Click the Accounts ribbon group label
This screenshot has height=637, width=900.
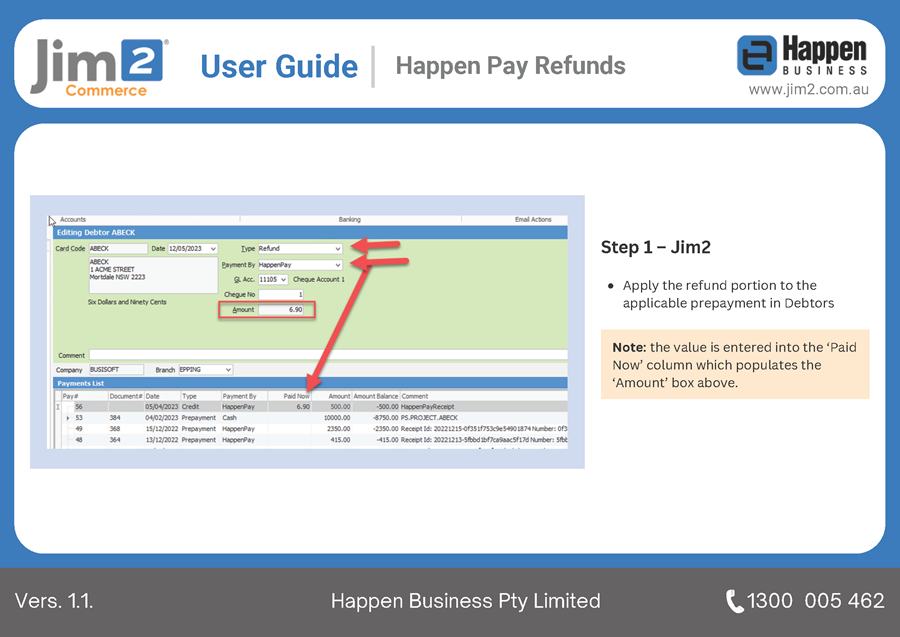click(x=73, y=219)
